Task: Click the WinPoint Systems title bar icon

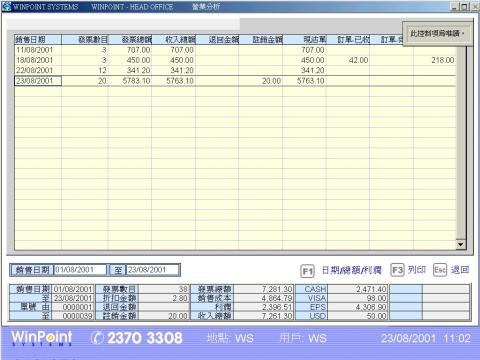Action: click(x=6, y=6)
